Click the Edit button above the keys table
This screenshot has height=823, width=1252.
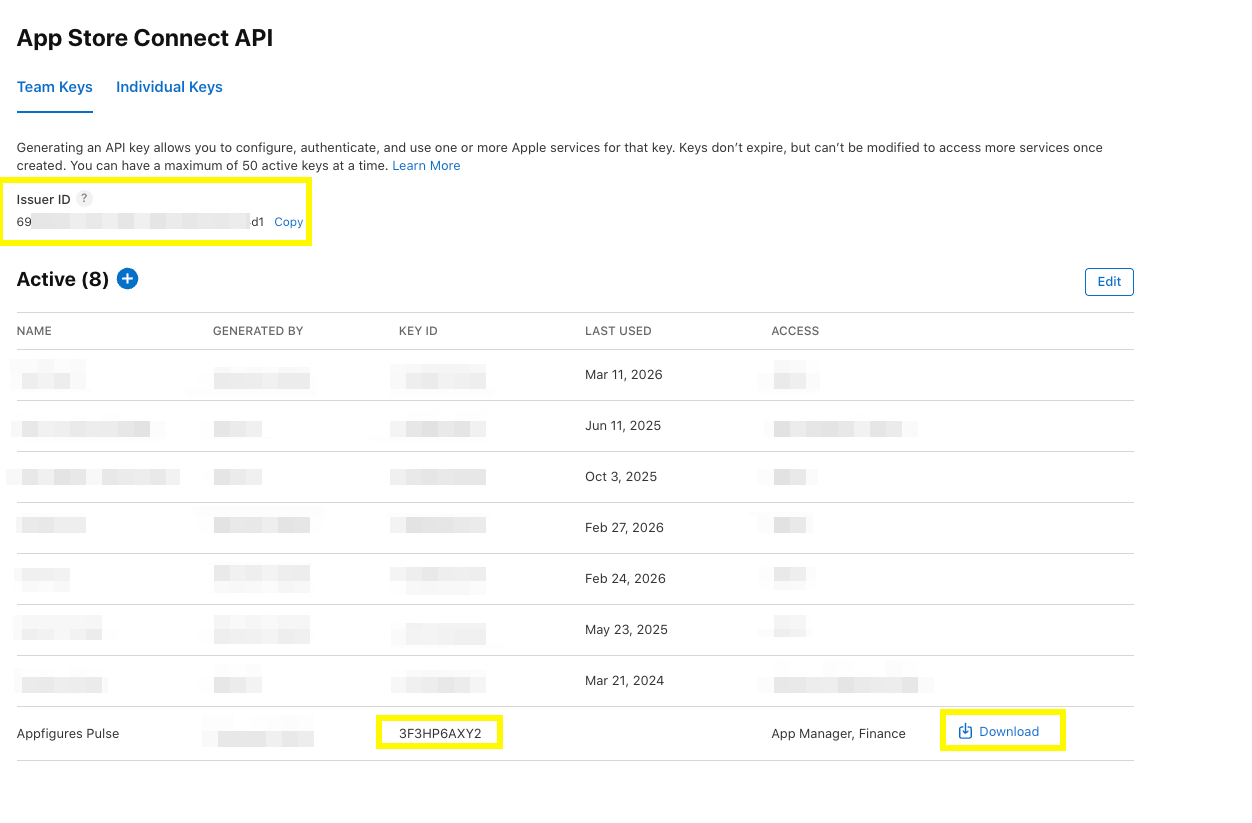click(1109, 281)
